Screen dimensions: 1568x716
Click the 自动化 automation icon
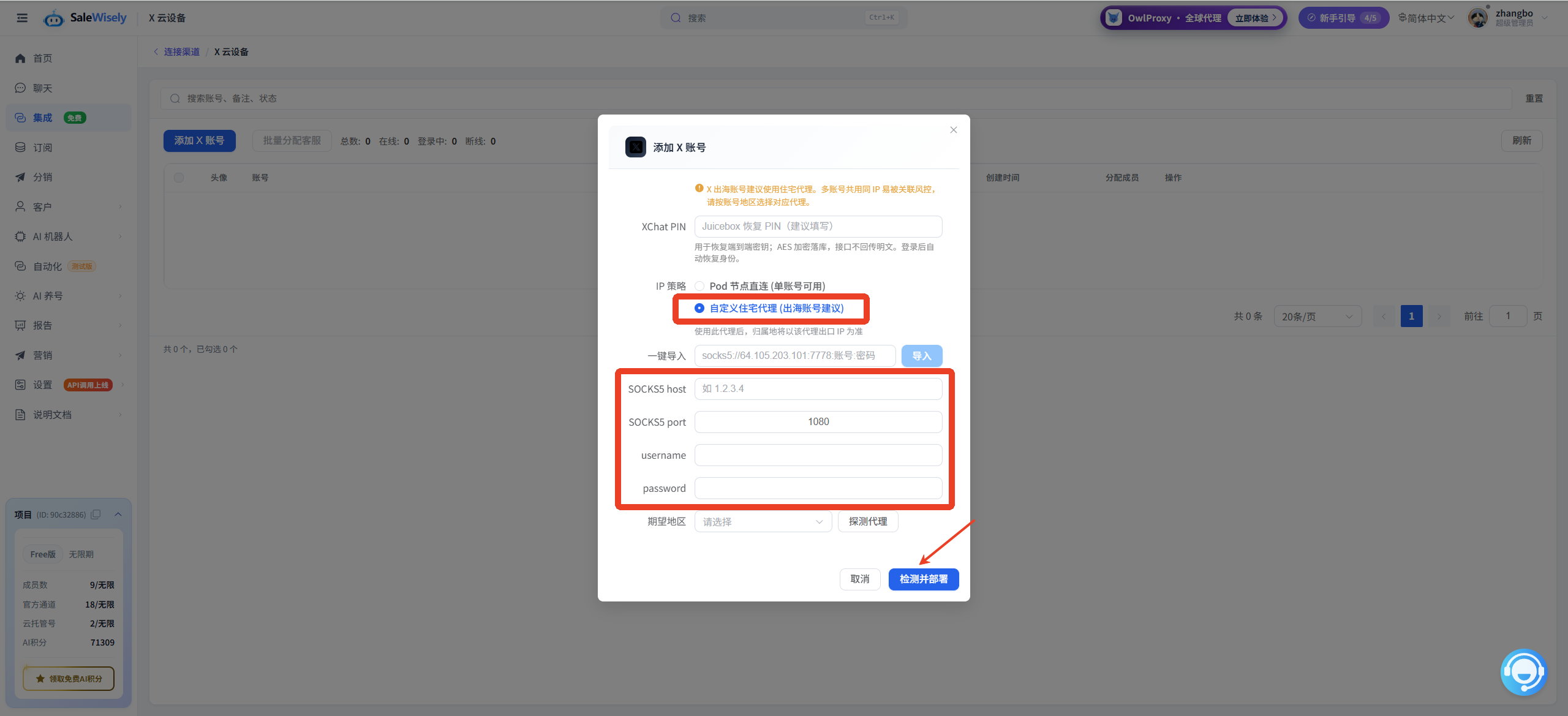20,266
